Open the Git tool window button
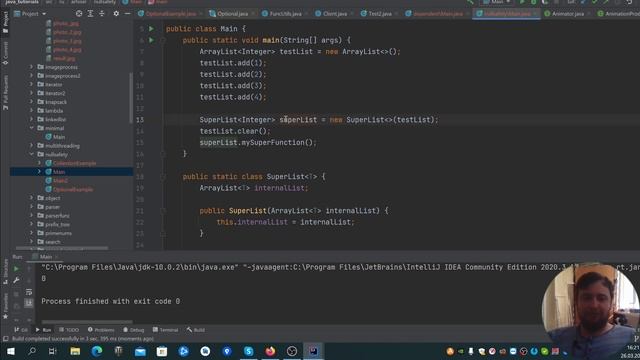 click(x=21, y=330)
